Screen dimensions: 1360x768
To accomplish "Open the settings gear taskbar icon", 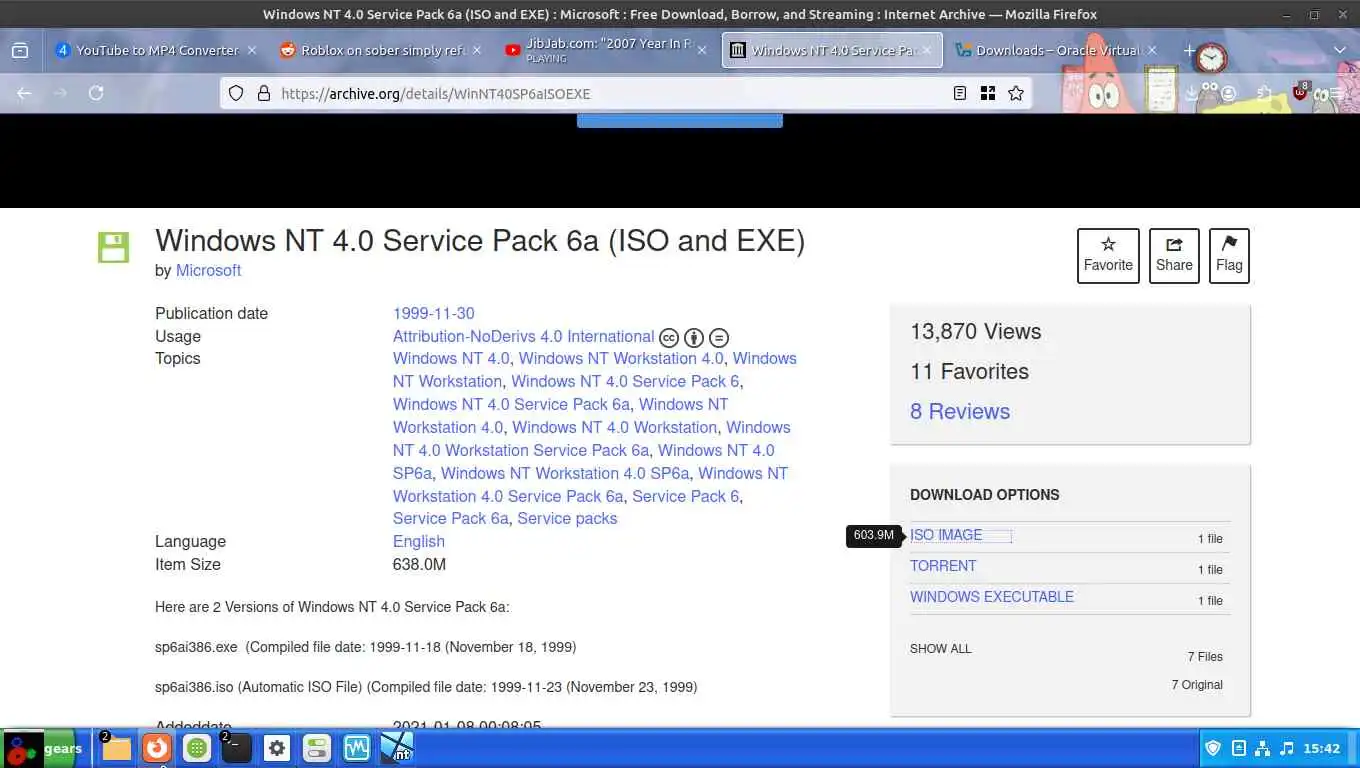I will tap(277, 748).
